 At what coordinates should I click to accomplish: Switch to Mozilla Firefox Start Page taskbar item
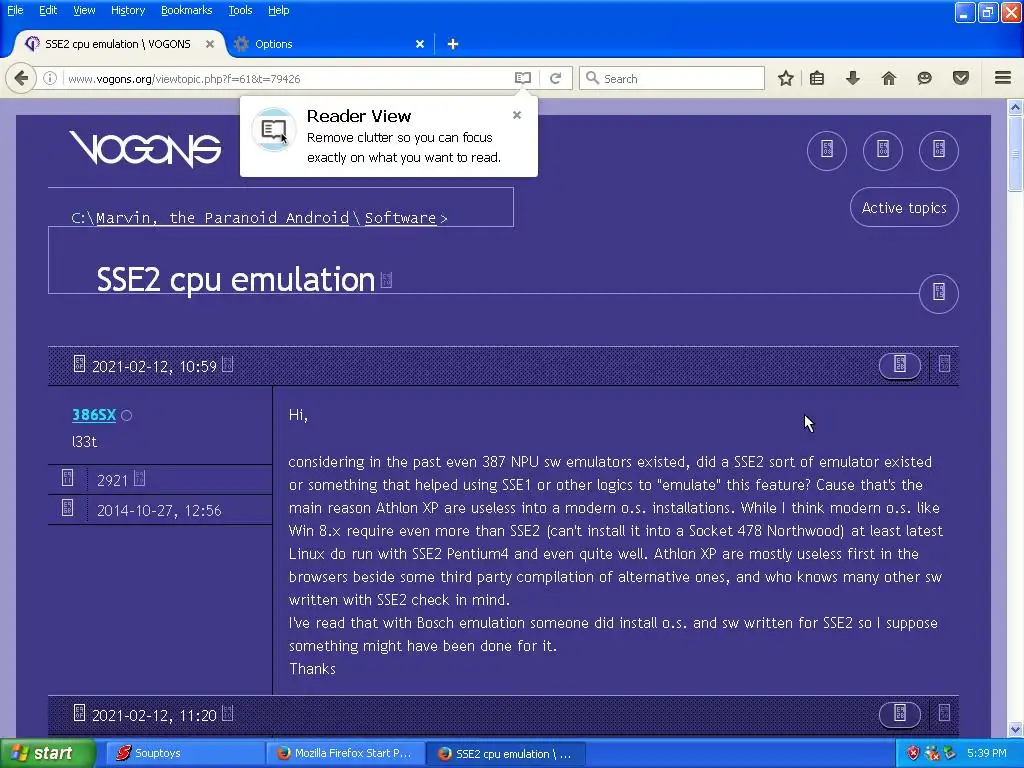[345, 753]
